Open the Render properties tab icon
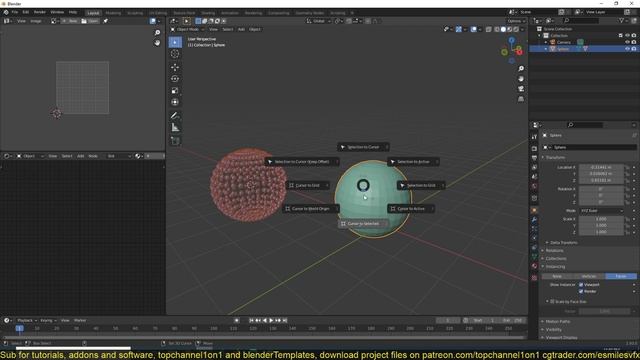This screenshot has height=360, width=640. (534, 149)
